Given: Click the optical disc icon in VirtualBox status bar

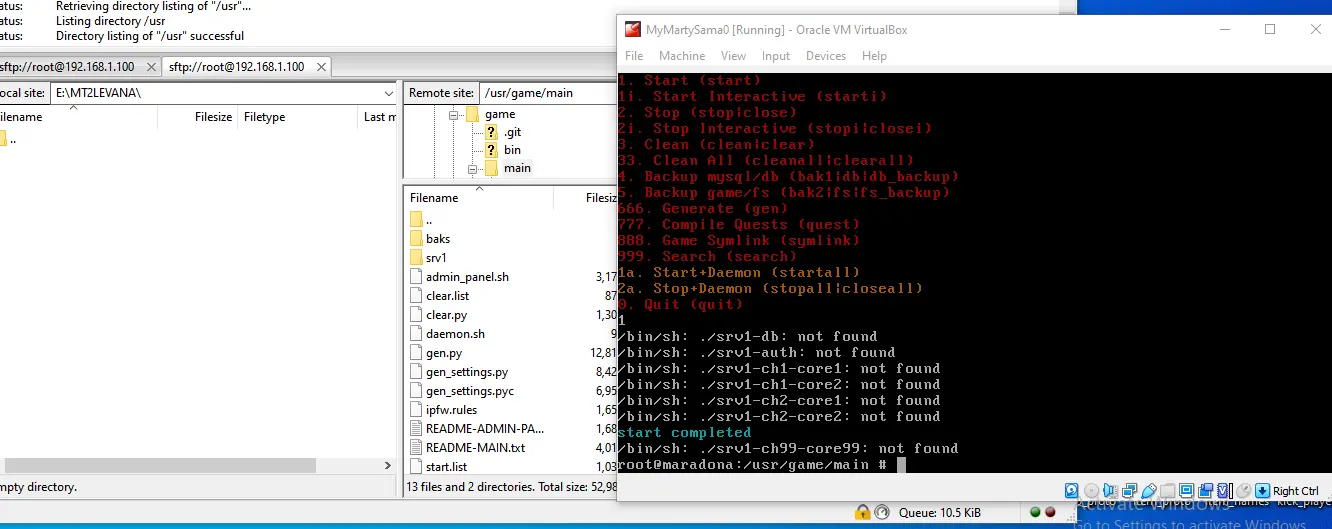Looking at the screenshot, I should point(1091,490).
